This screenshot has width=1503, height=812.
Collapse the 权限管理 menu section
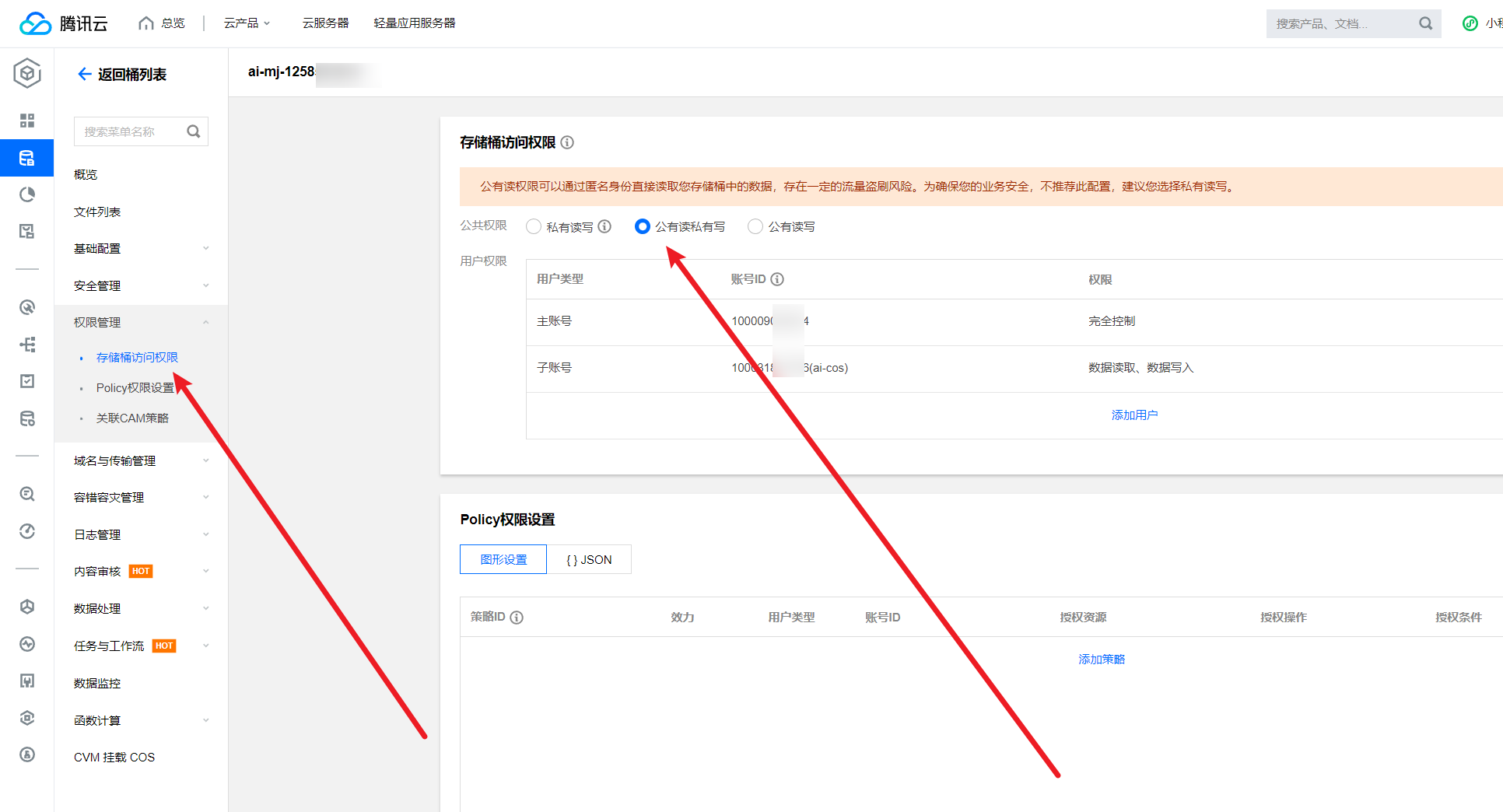coord(140,323)
